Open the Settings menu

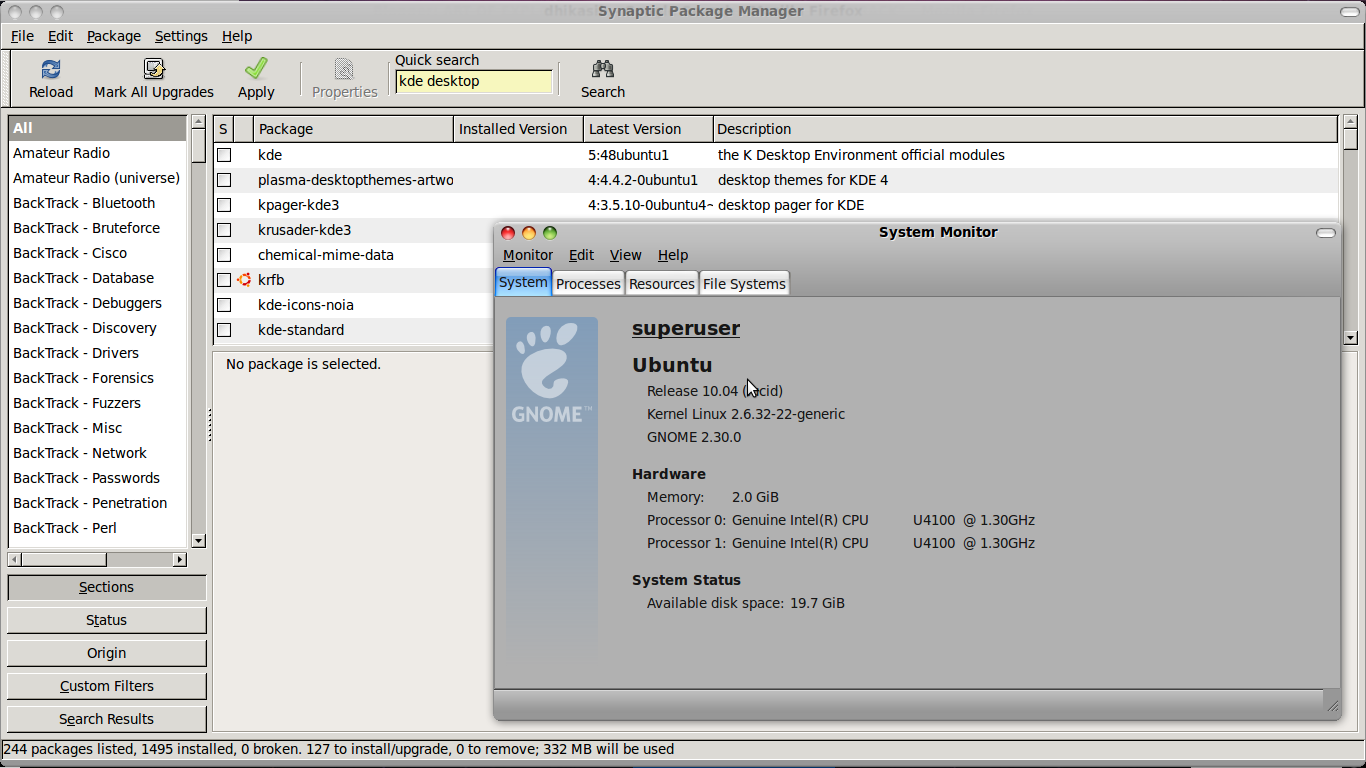coord(181,36)
